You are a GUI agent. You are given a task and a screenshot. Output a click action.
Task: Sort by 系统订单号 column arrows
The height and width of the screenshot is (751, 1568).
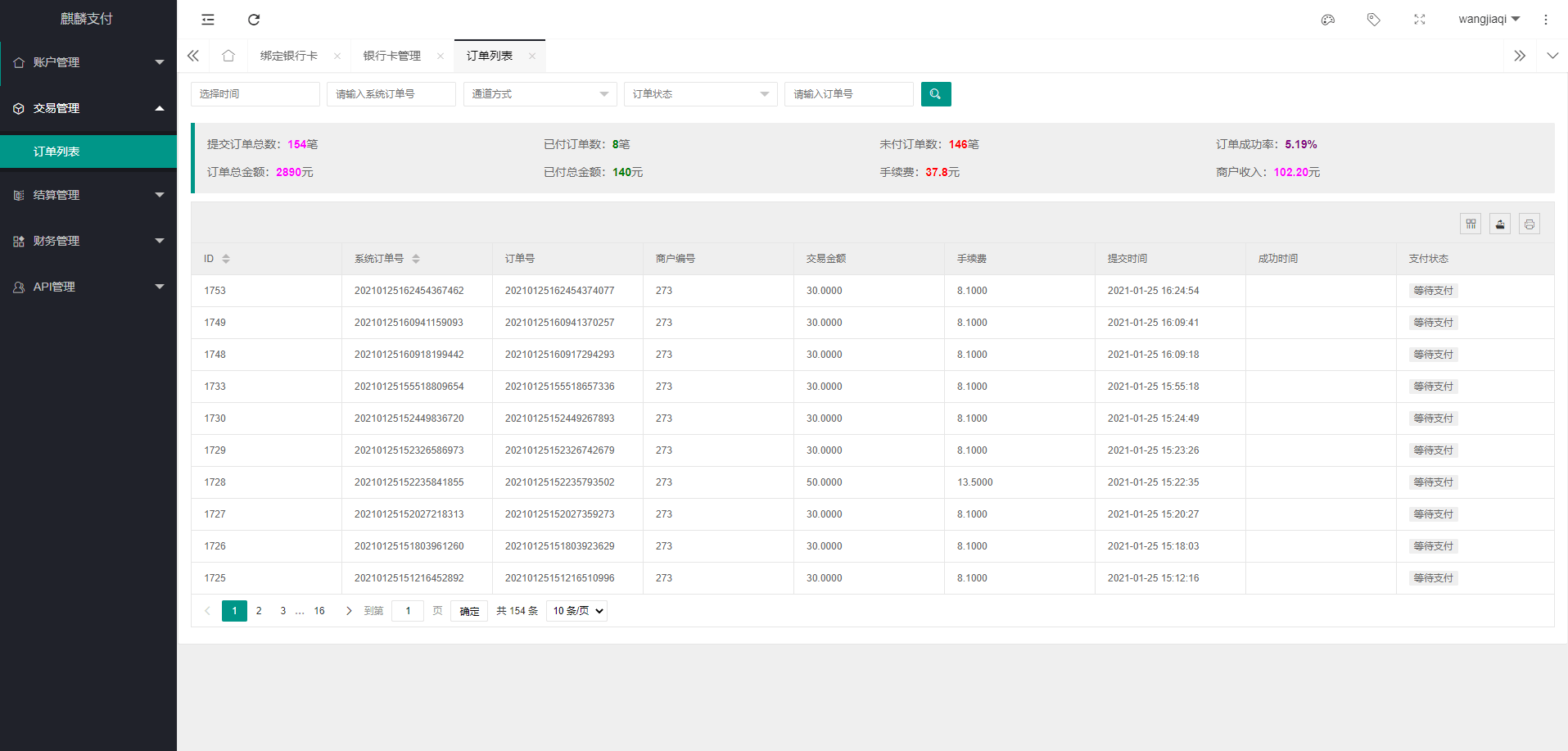tap(416, 259)
